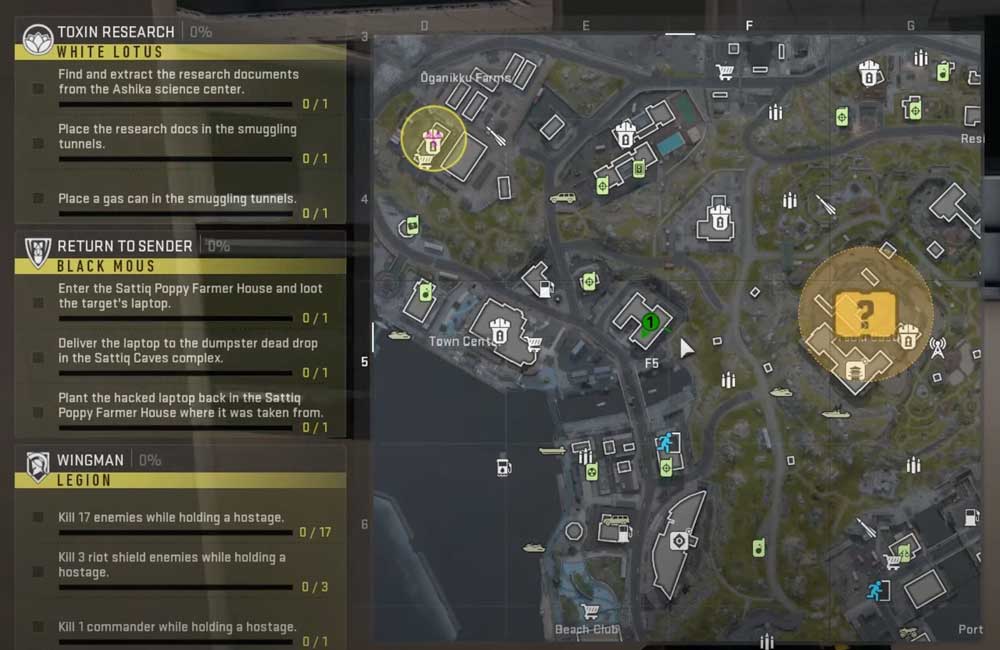Click the Black Mous faction shield icon
Screen dimensions: 1000x650
click(x=38, y=253)
